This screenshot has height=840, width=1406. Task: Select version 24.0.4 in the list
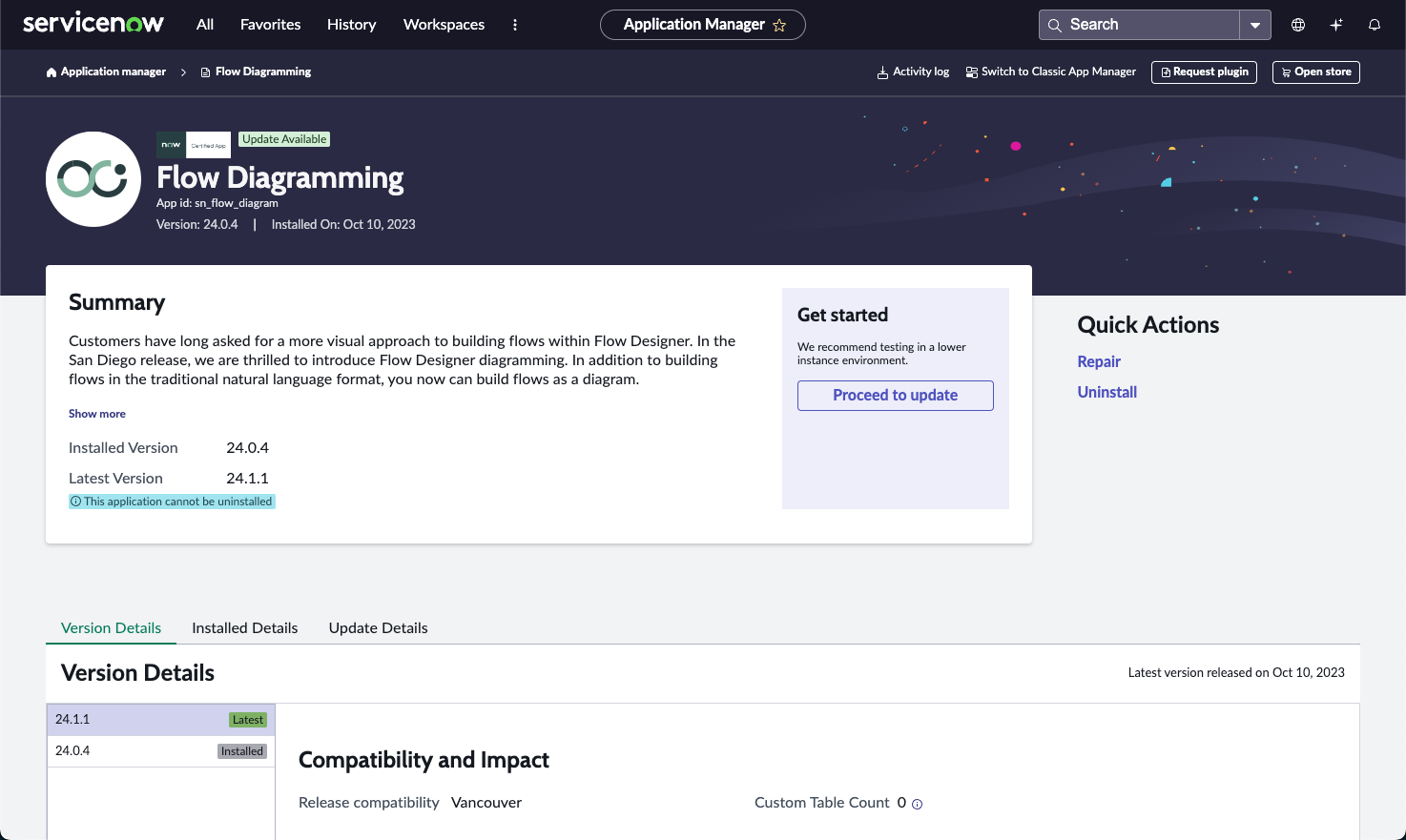click(x=161, y=751)
